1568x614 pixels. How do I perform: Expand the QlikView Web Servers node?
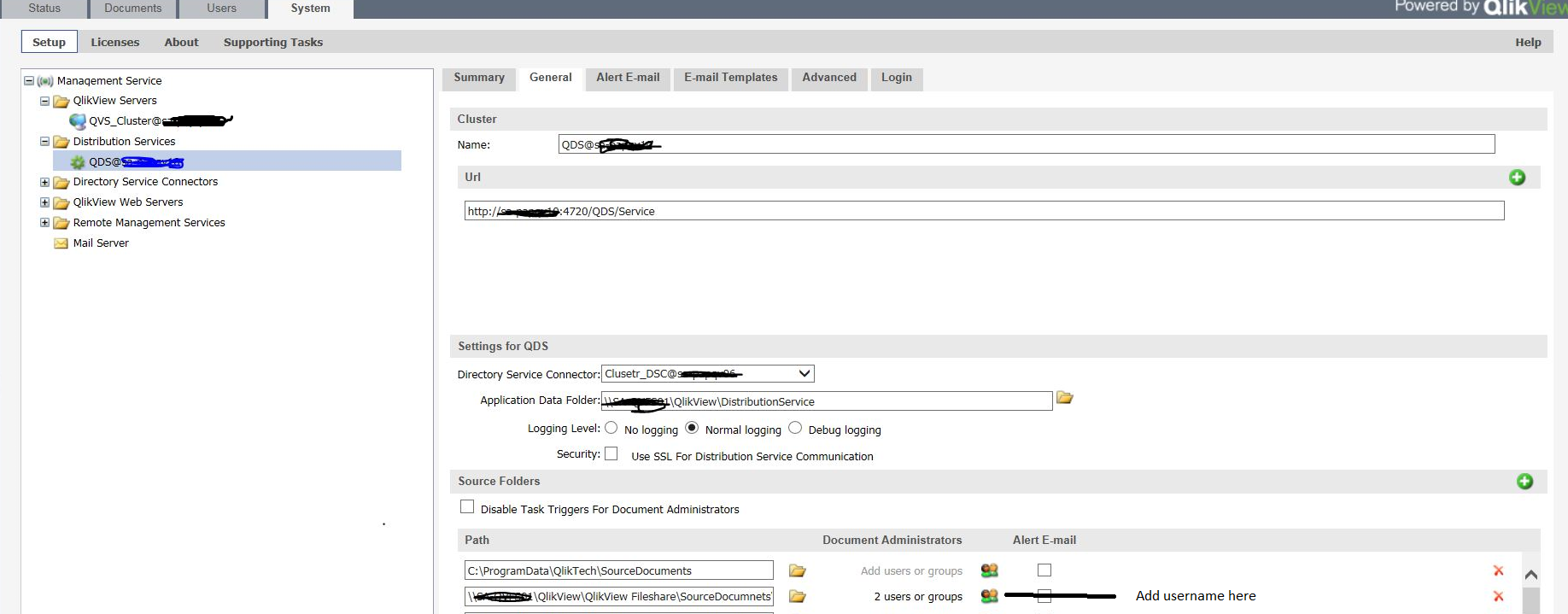[44, 202]
